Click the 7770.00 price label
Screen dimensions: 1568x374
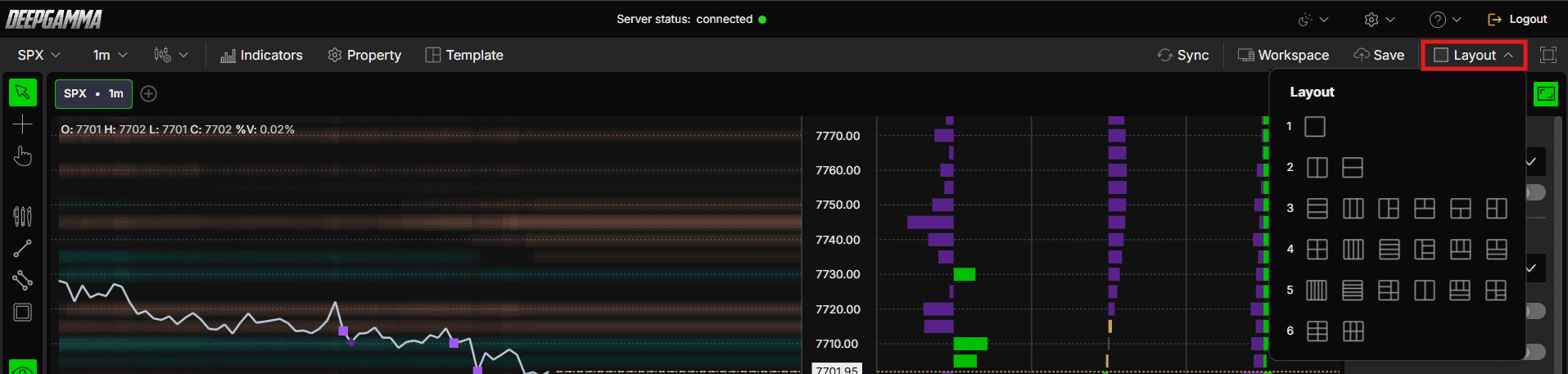(838, 136)
